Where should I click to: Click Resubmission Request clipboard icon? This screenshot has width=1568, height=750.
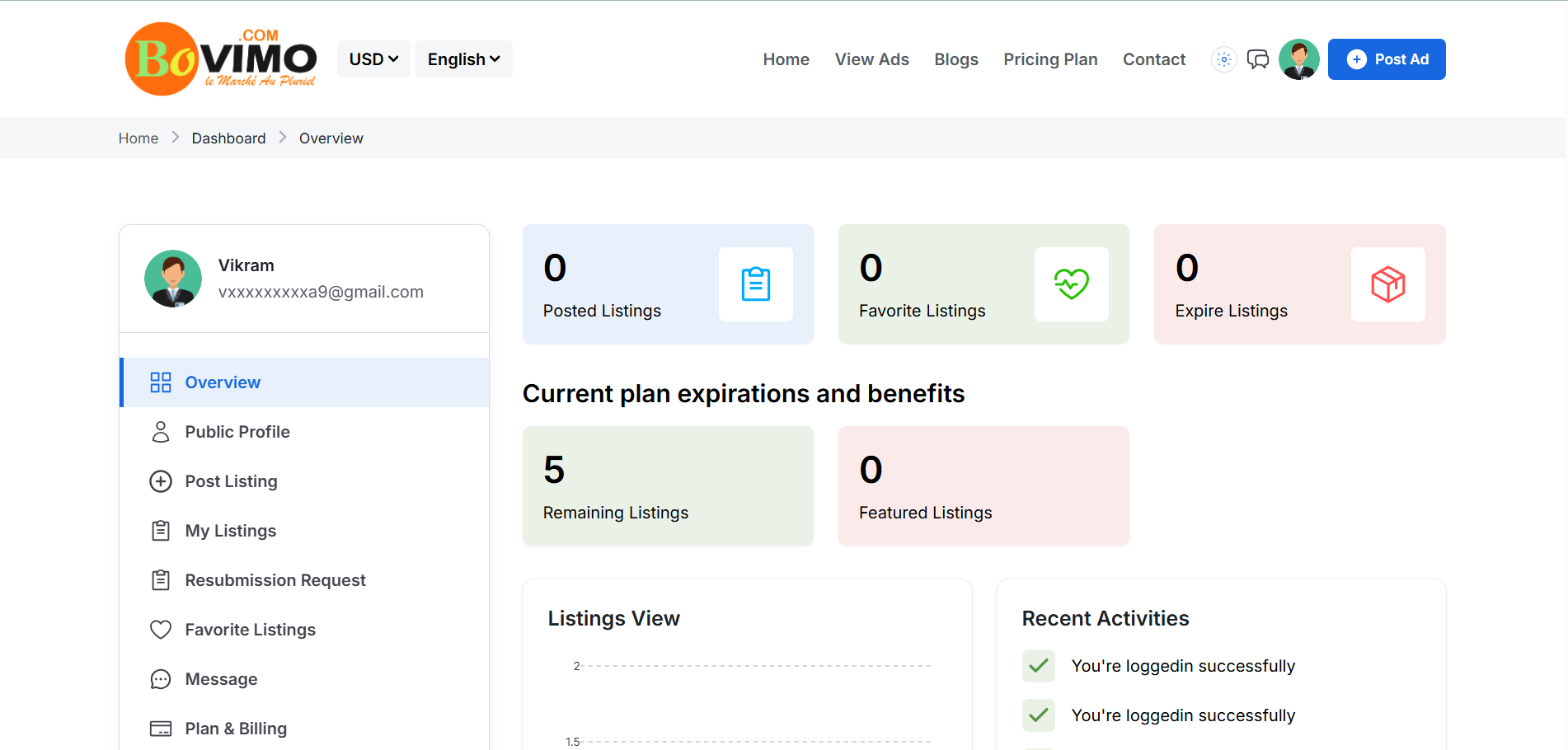161,580
